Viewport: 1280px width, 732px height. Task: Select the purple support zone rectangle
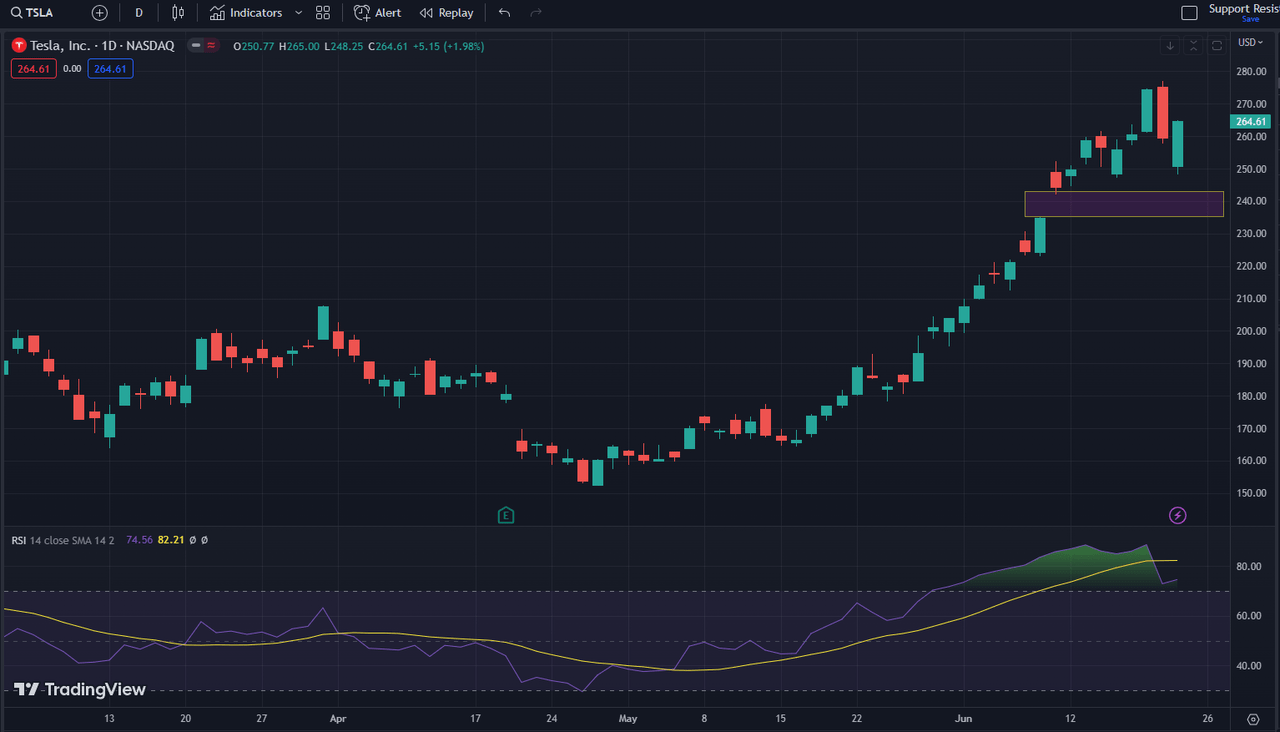1124,204
